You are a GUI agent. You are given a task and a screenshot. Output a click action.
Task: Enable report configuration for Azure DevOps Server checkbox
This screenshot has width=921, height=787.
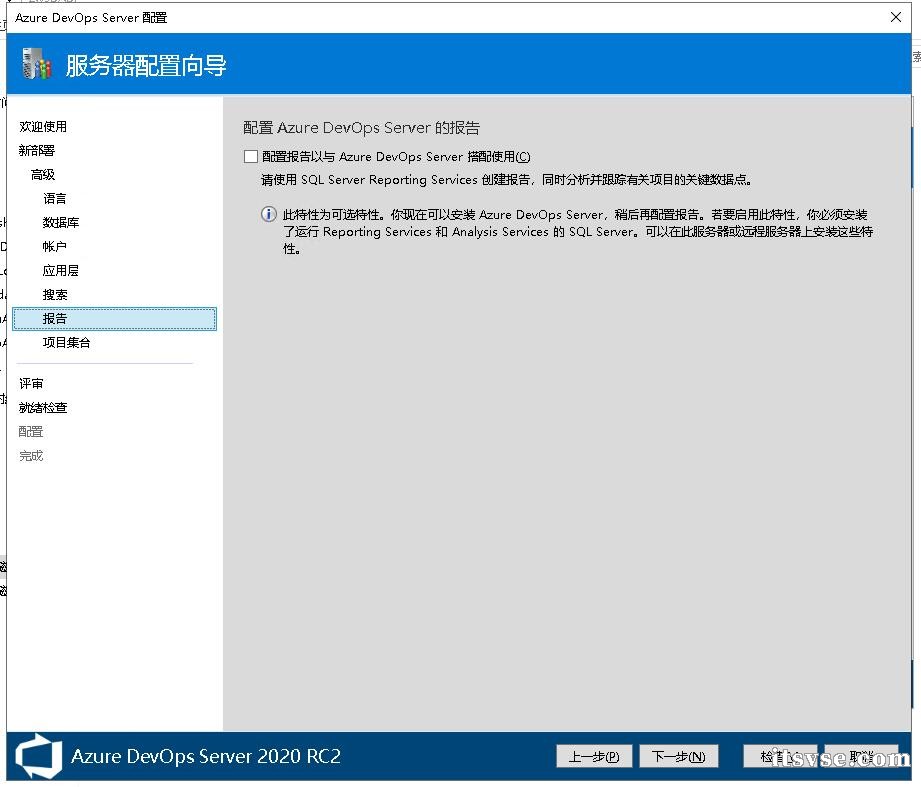251,156
